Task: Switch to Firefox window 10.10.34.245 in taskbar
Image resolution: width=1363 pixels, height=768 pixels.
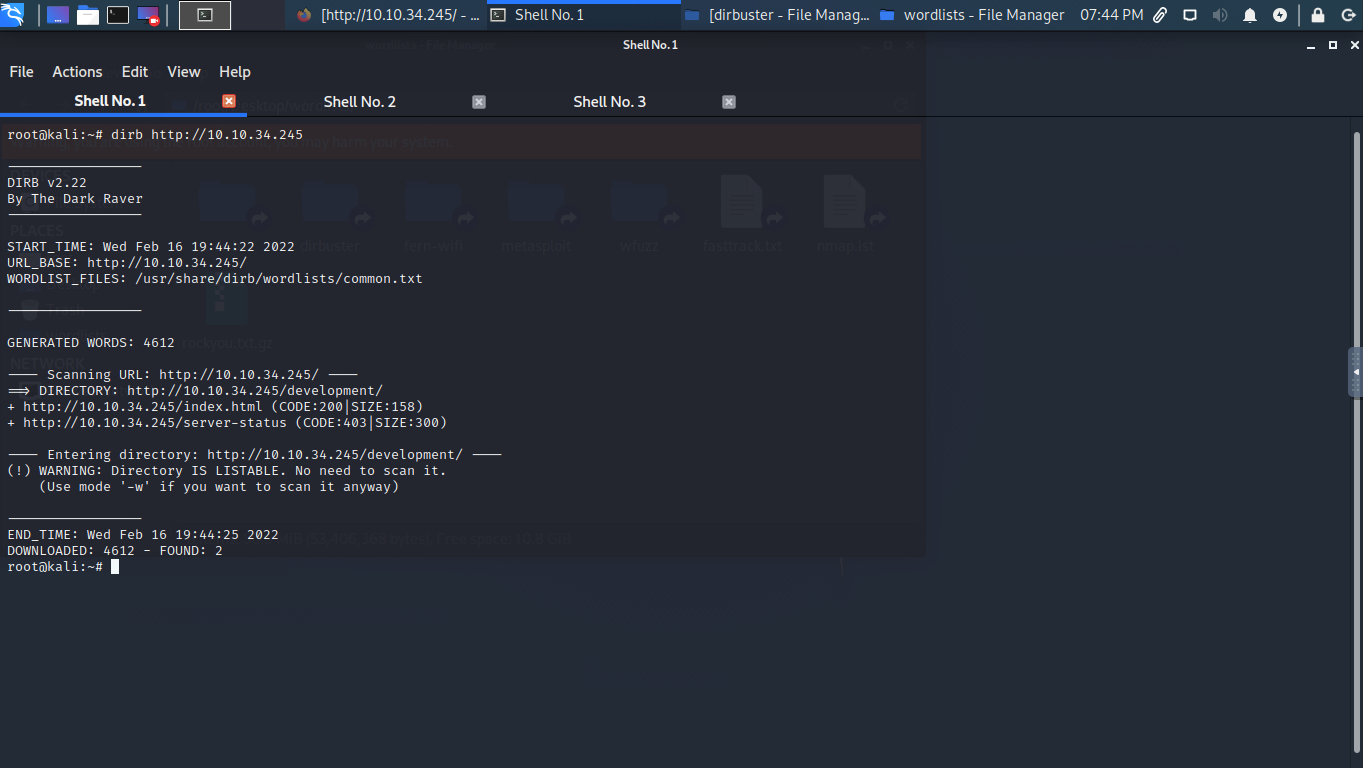Action: click(x=388, y=15)
